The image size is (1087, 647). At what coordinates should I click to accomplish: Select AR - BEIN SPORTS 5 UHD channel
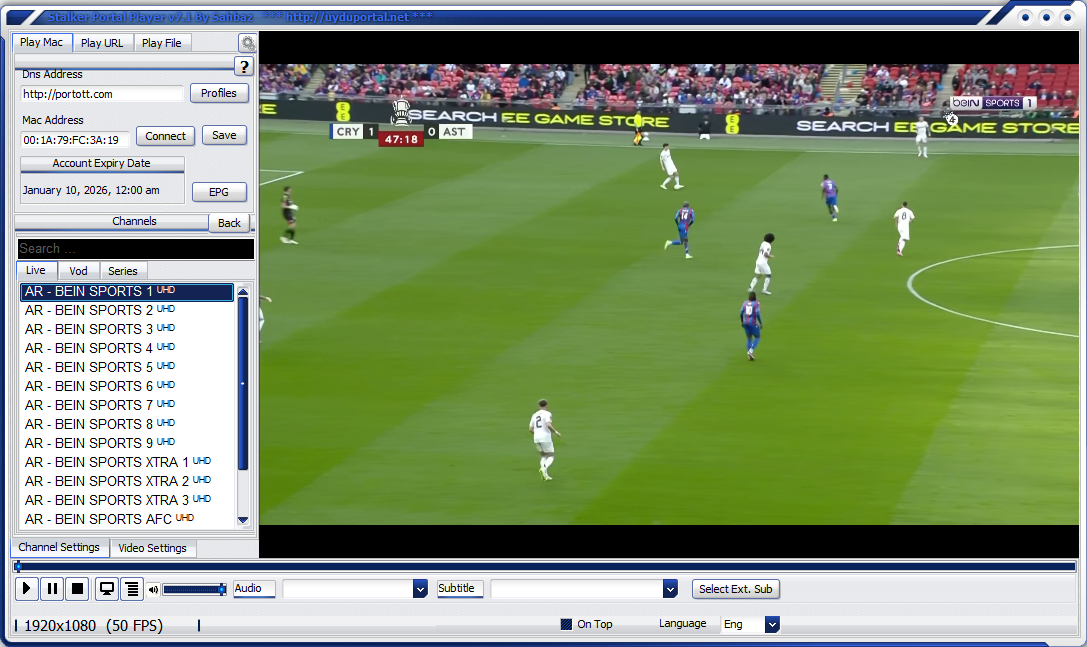coord(127,367)
